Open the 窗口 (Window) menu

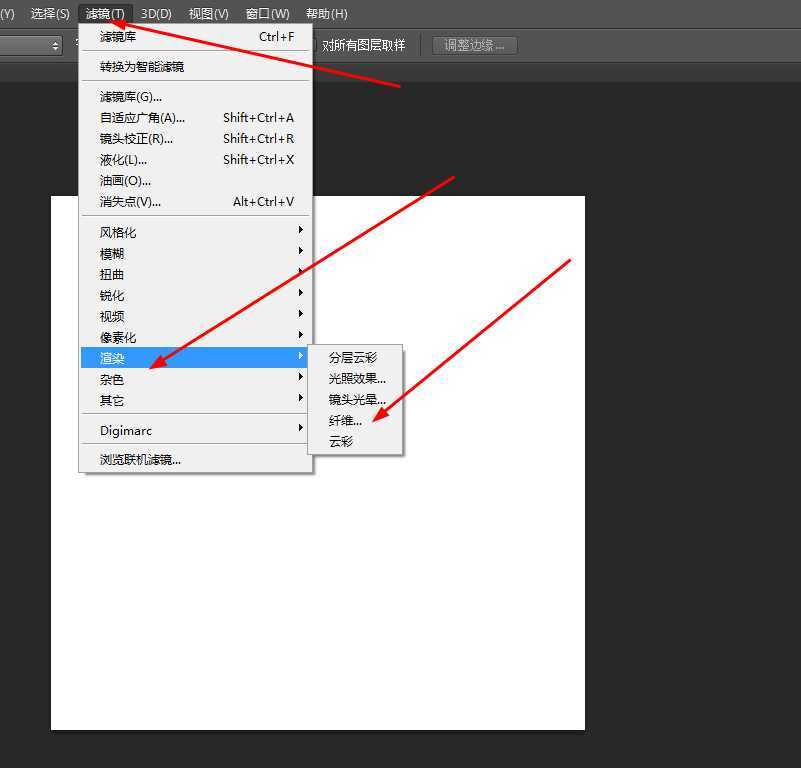click(x=266, y=13)
